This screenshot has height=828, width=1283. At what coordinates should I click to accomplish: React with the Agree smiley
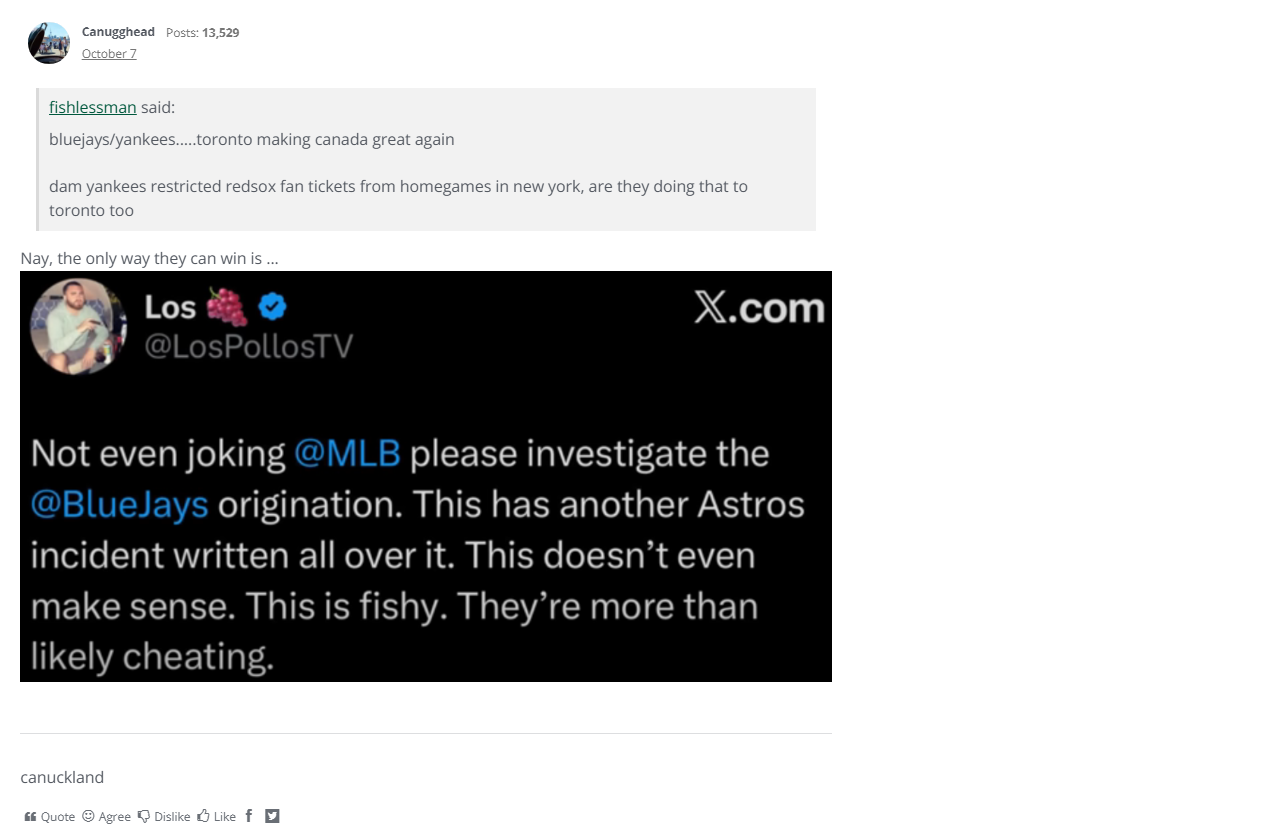coord(88,816)
